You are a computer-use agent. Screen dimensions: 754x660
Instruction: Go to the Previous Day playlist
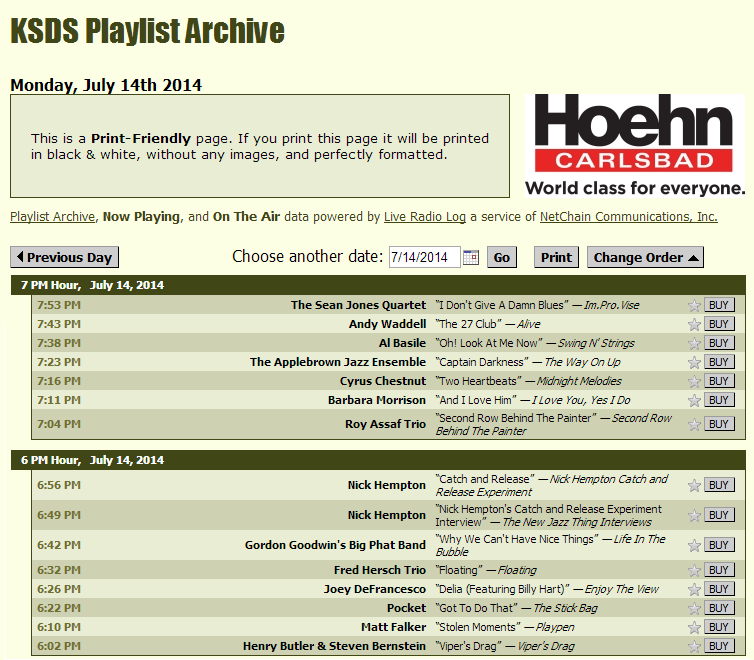pos(64,257)
